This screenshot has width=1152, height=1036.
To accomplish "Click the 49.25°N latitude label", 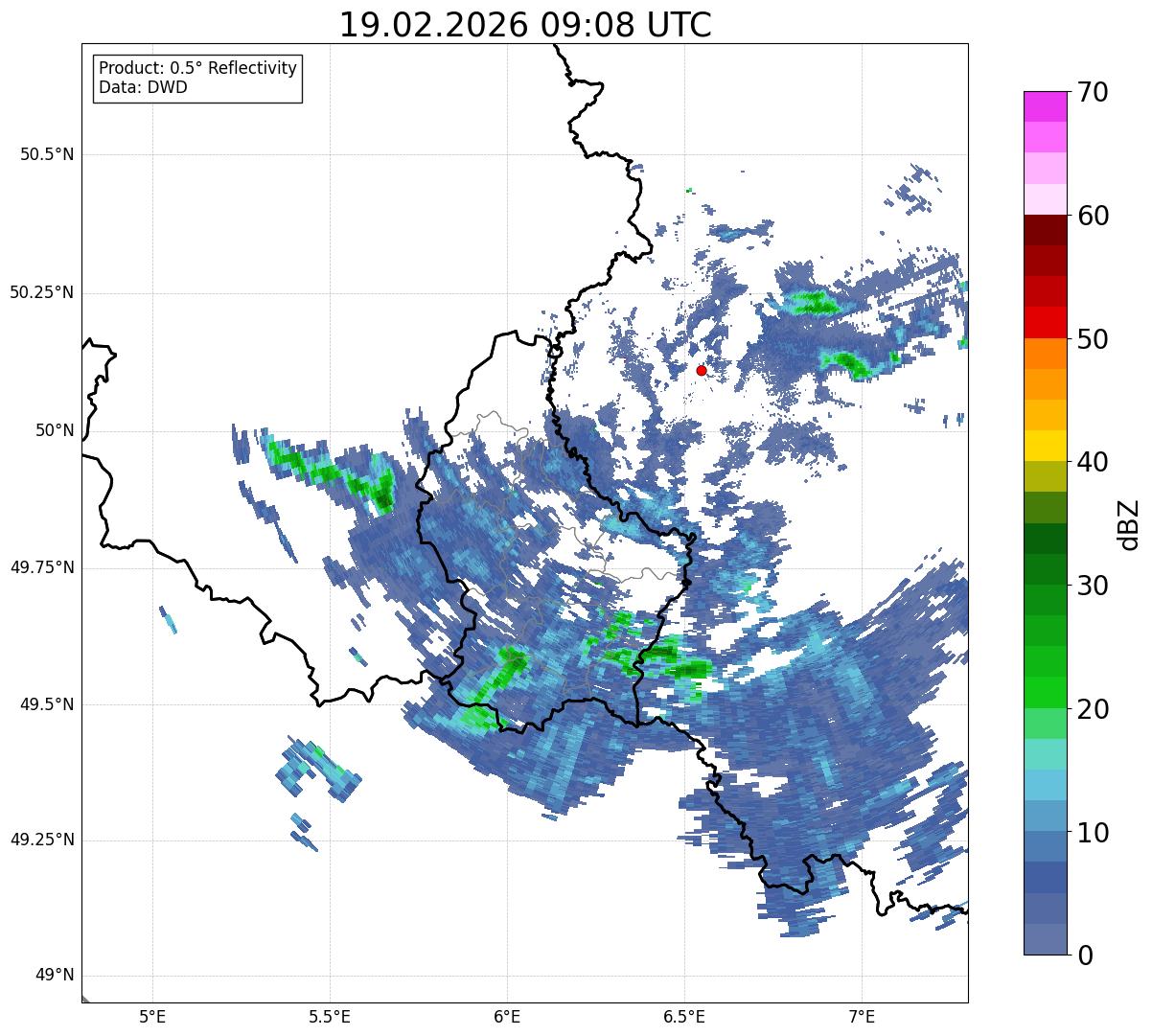I will (x=42, y=840).
